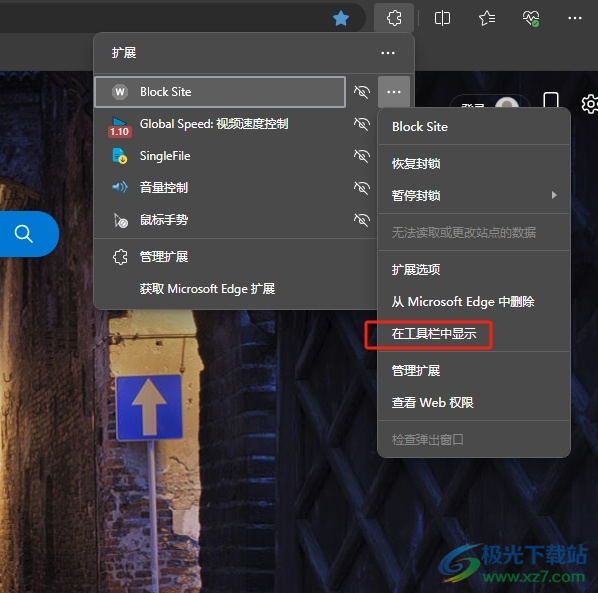The width and height of the screenshot is (598, 593).
Task: Open 获取 Microsoft Edge 扩展 link
Action: (235, 289)
